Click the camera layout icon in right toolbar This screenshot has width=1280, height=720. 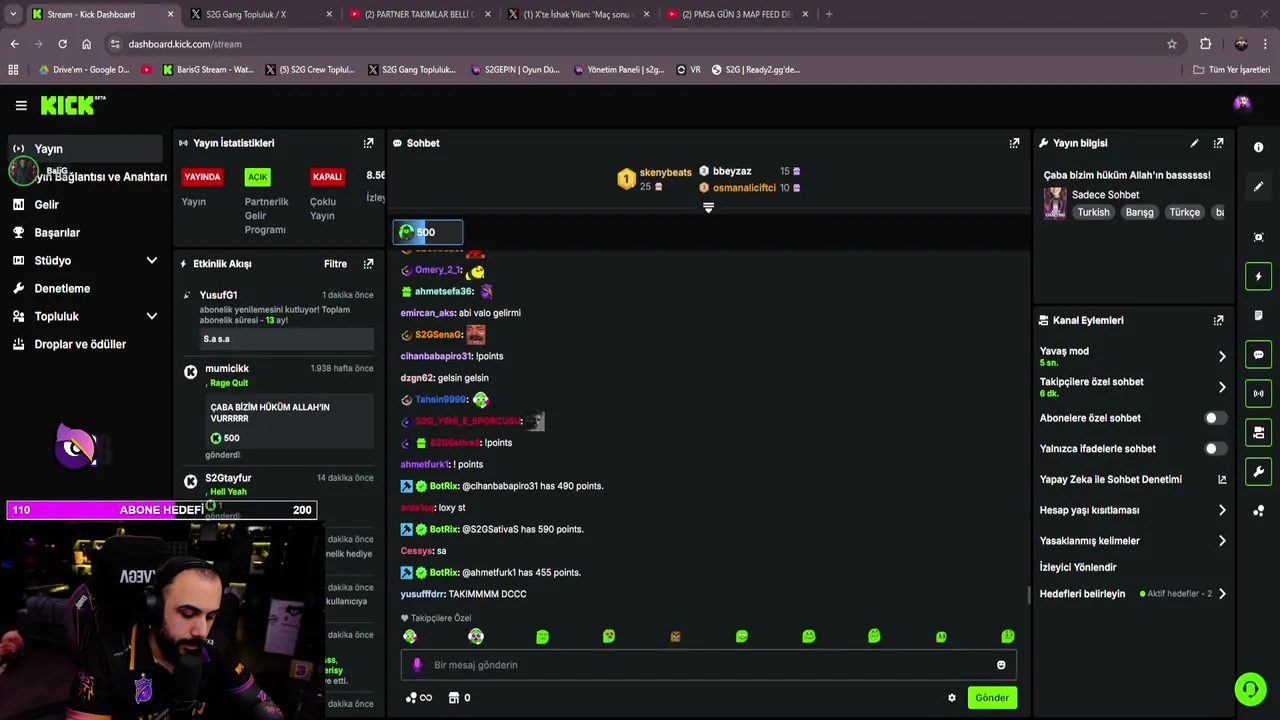tap(1258, 433)
